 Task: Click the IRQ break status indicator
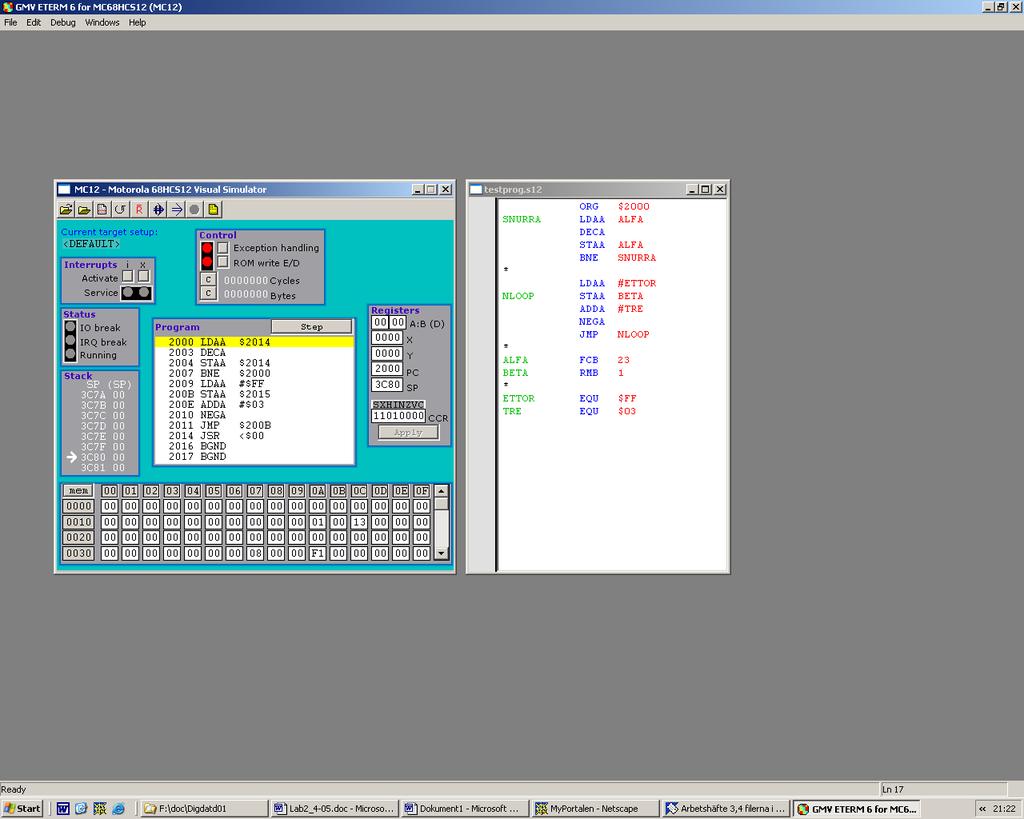pos(71,341)
